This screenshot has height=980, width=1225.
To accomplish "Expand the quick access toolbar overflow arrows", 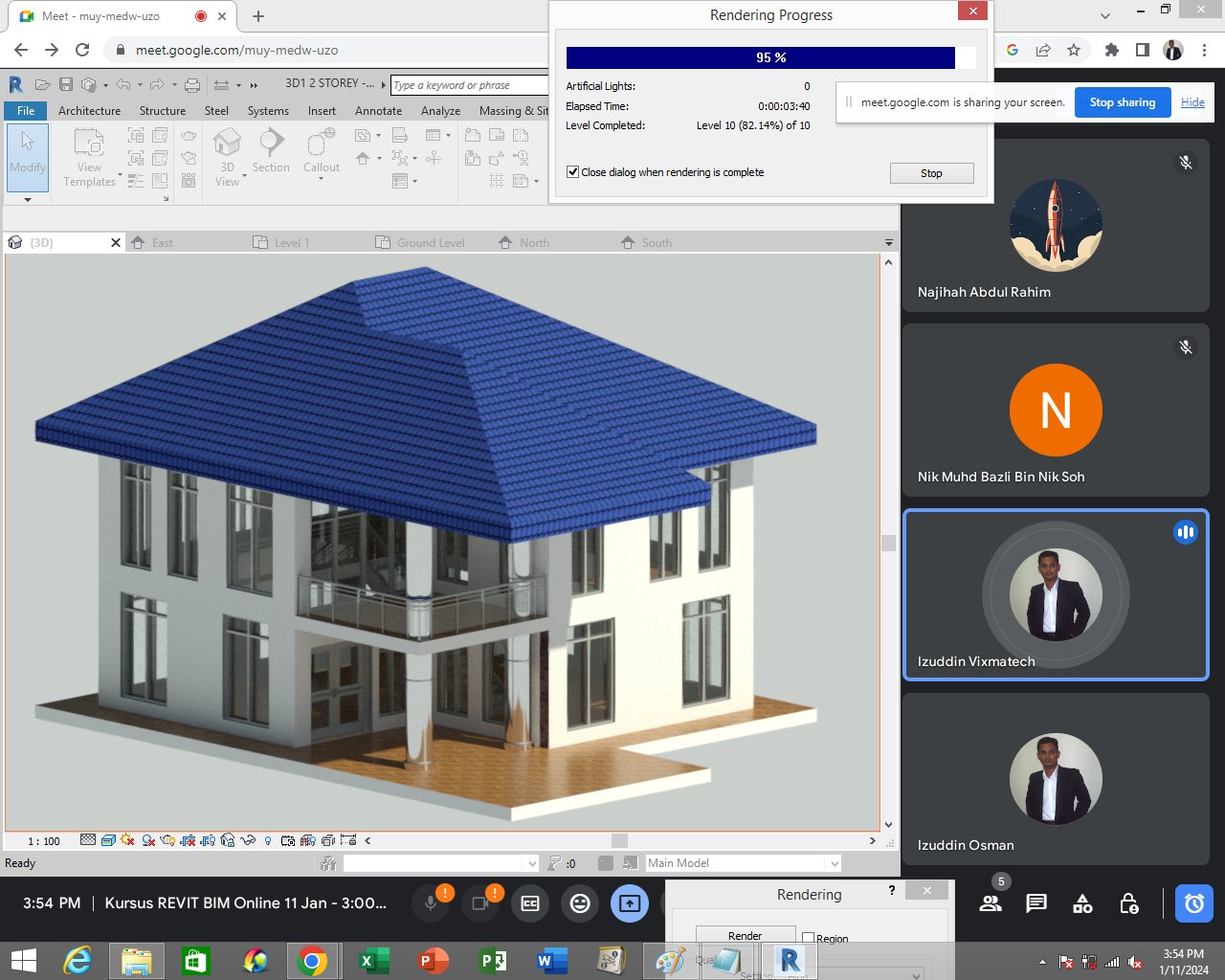I will (254, 85).
